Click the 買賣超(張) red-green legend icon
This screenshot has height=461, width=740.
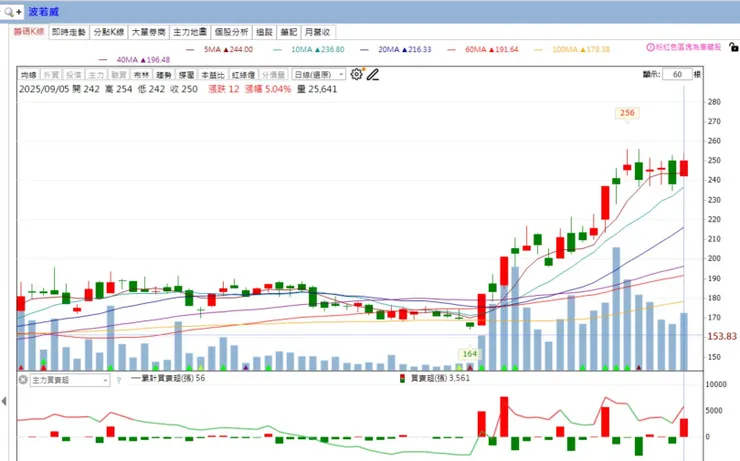[402, 378]
